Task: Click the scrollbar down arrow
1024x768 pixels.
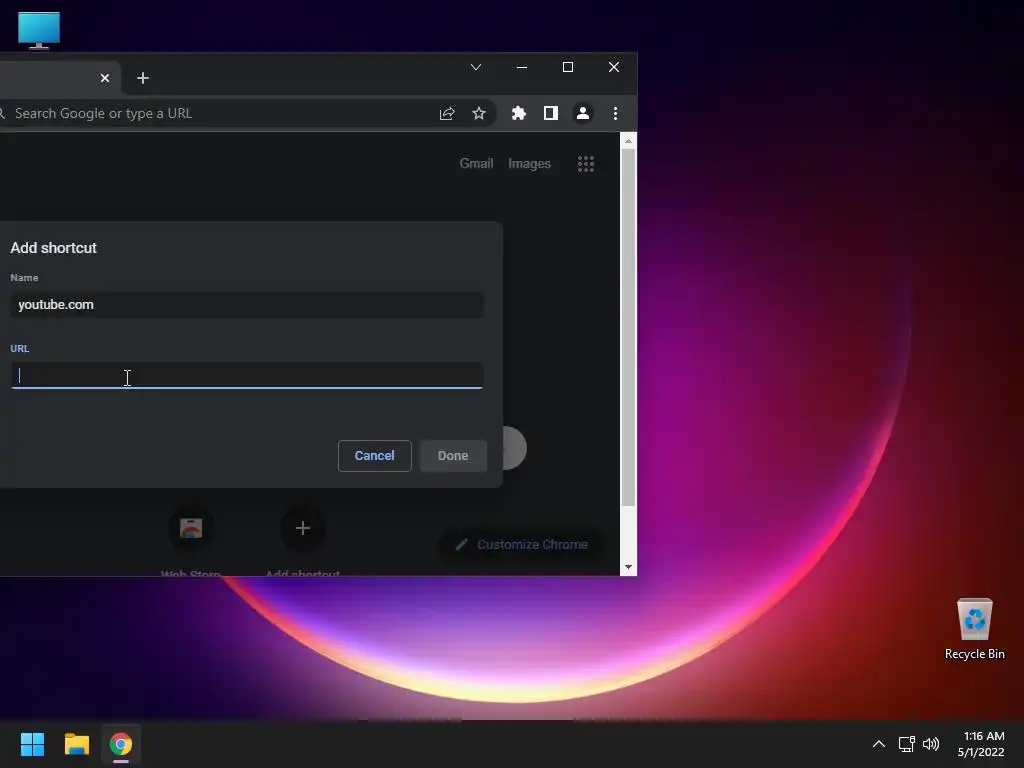Action: [x=628, y=567]
